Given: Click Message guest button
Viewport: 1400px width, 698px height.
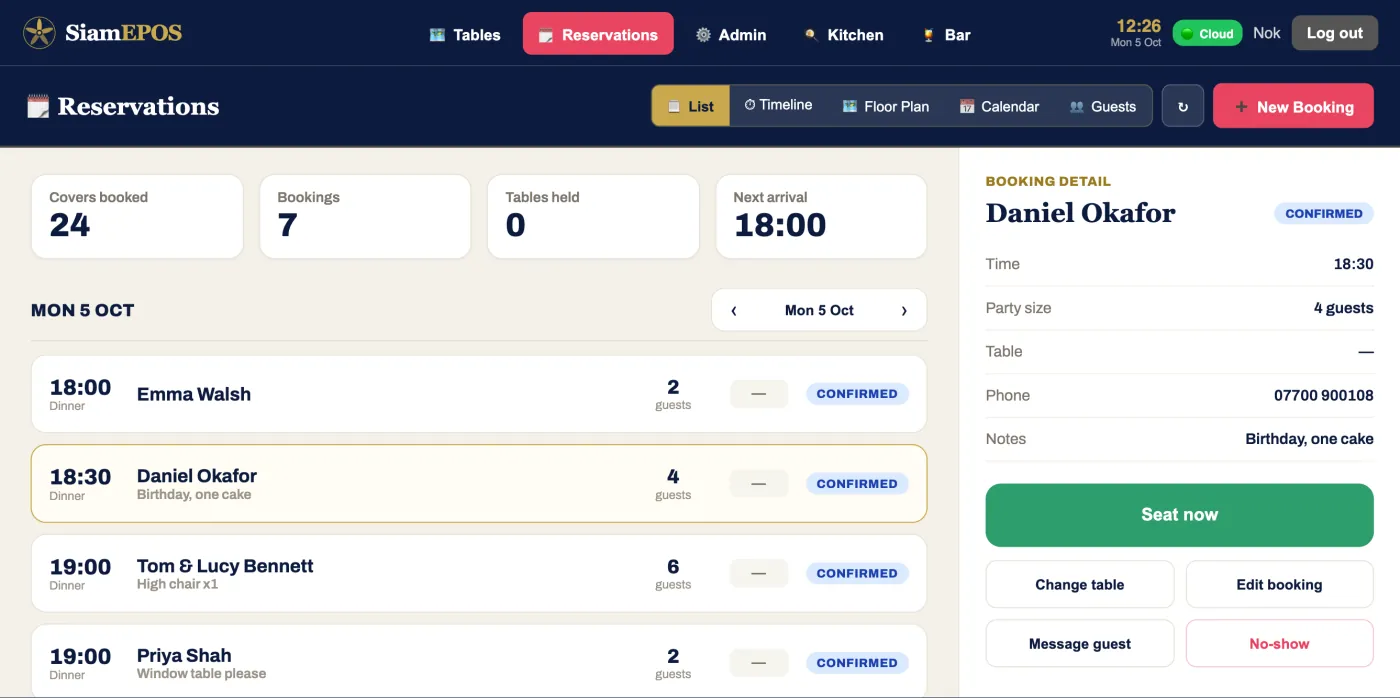Looking at the screenshot, I should click(1080, 644).
